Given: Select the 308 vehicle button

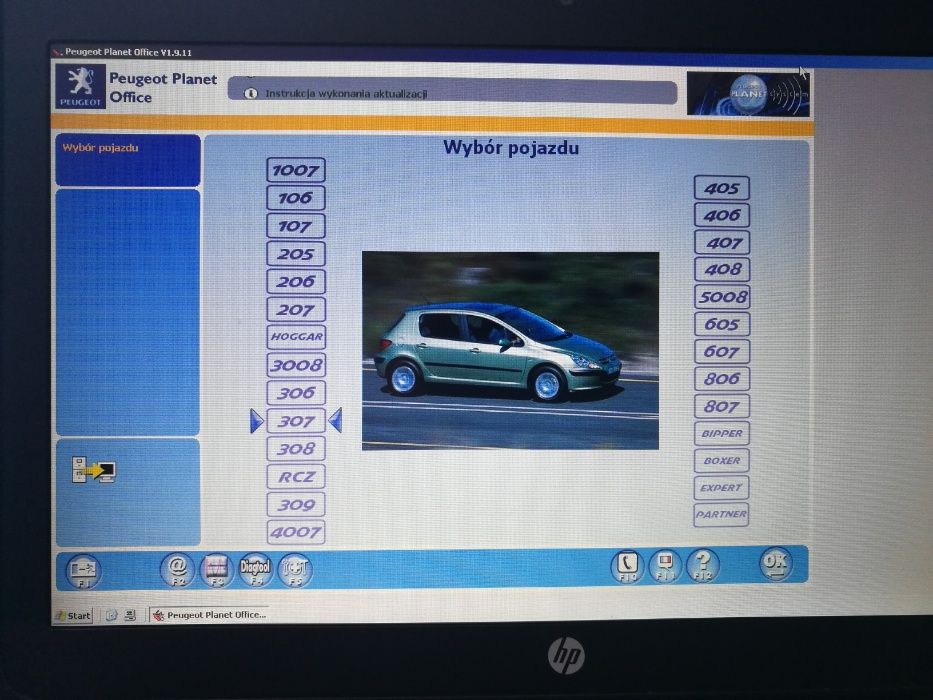Looking at the screenshot, I should pos(296,449).
